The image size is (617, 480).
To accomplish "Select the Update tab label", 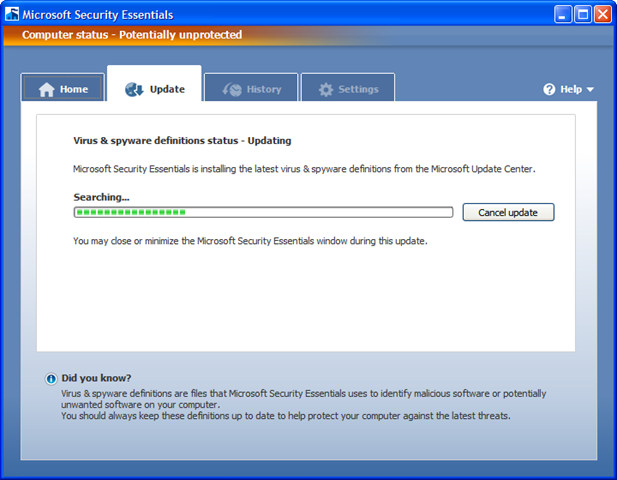I will (167, 89).
